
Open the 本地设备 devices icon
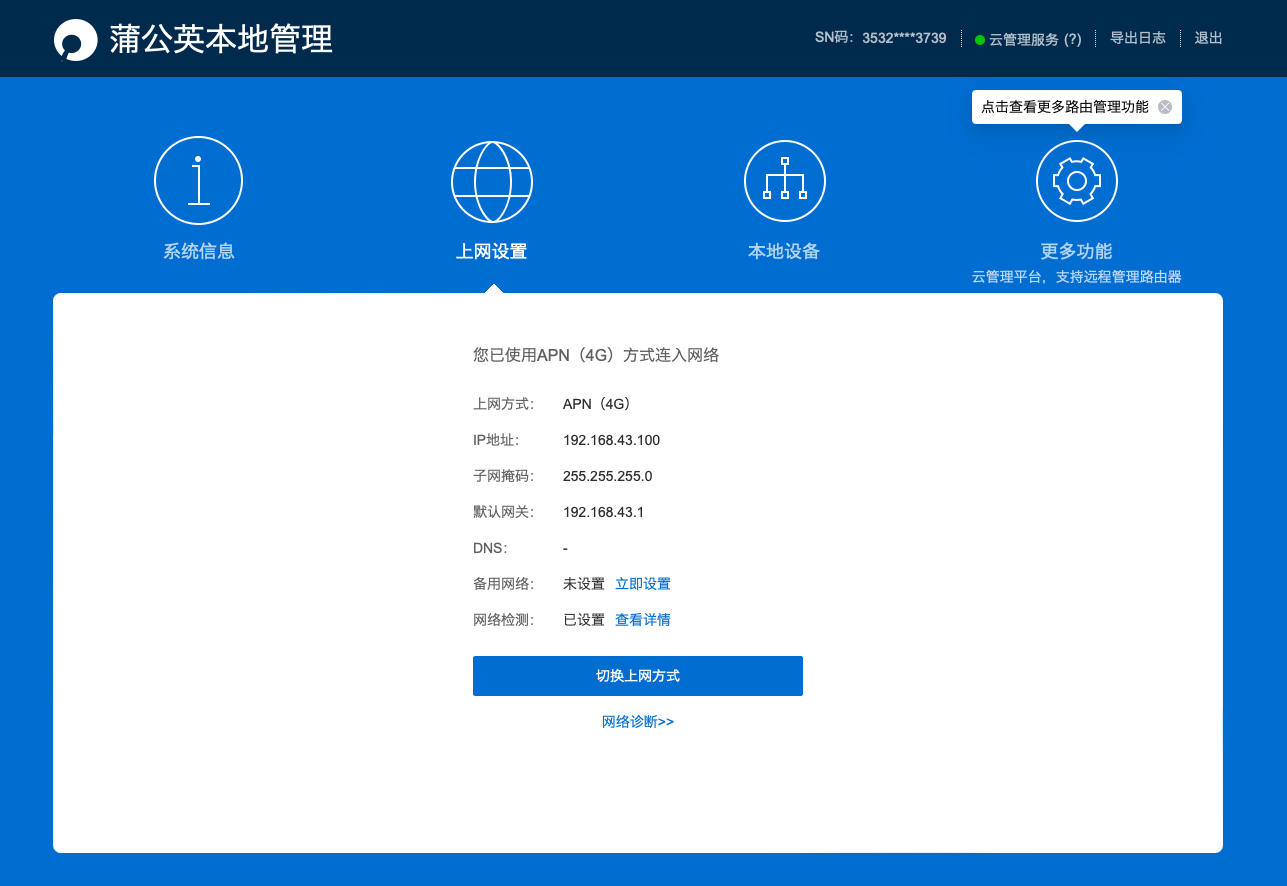click(x=784, y=180)
